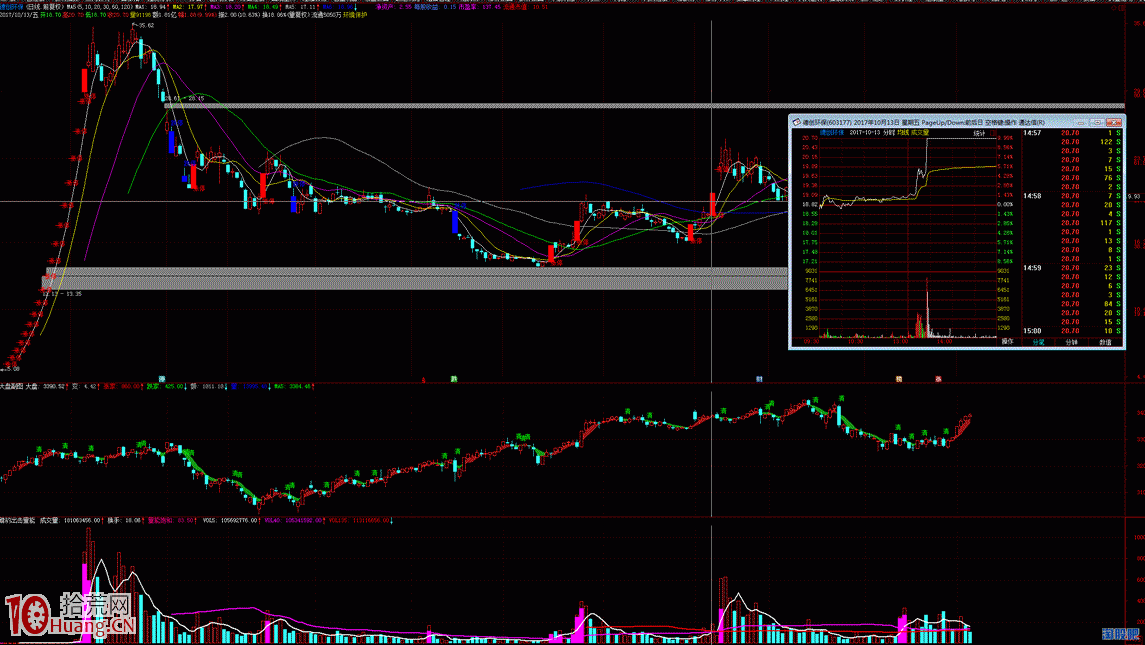Click the lower gray support zone band
The width and height of the screenshot is (1145, 645).
(416, 278)
